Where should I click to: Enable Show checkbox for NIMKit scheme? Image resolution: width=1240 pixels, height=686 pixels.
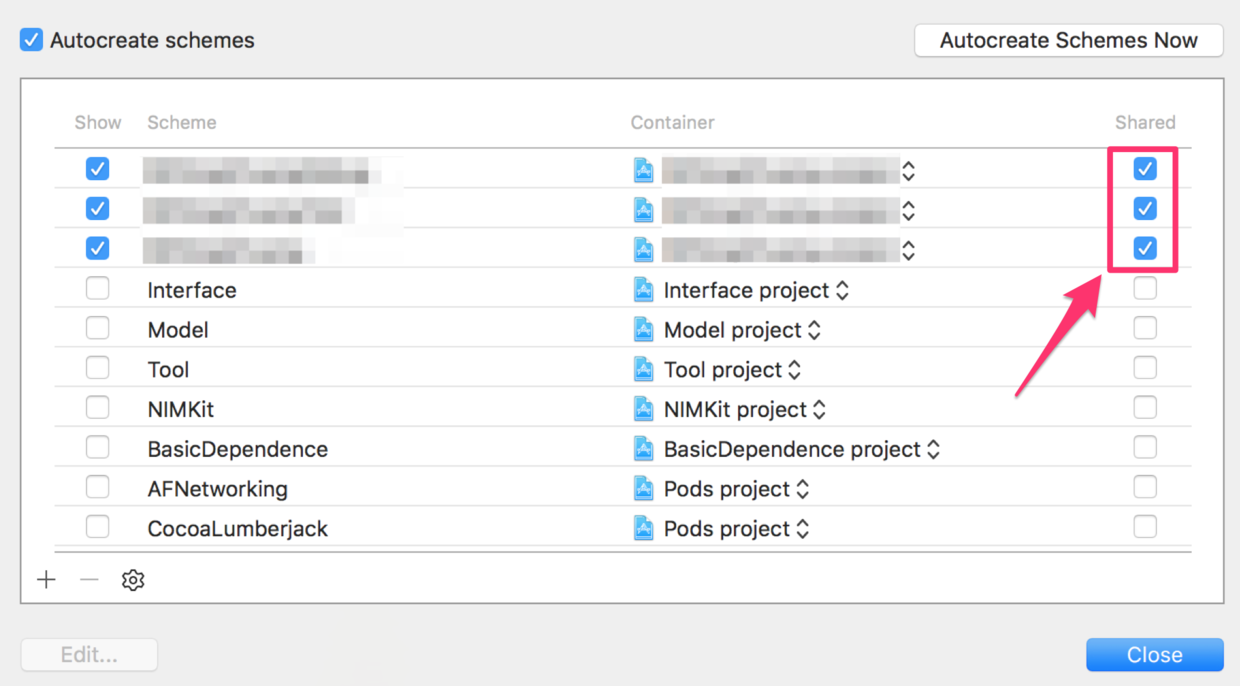(97, 407)
